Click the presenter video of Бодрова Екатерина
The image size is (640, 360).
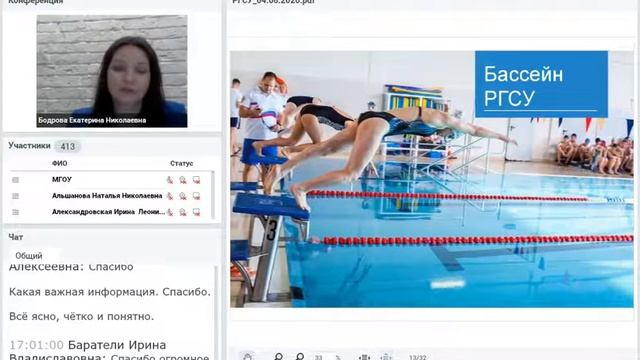click(112, 71)
